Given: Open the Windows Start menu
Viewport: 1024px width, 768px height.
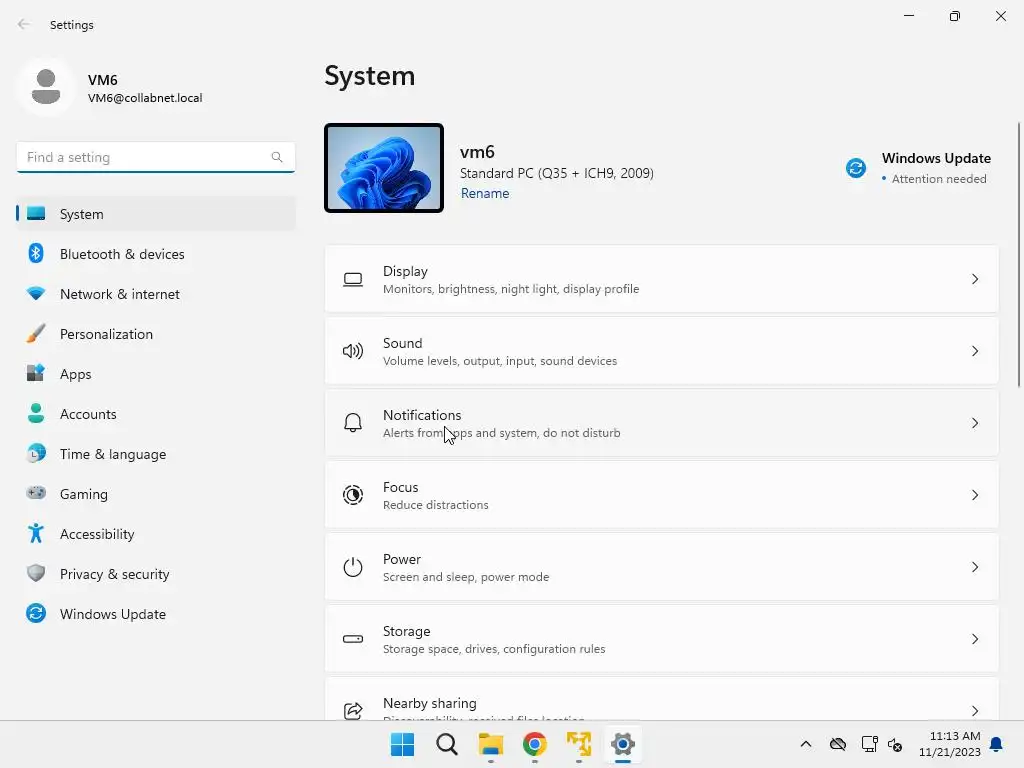Looking at the screenshot, I should [x=402, y=744].
